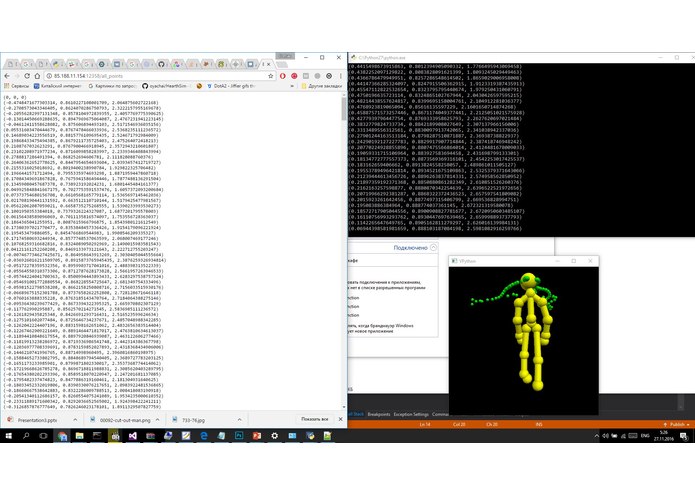The height and width of the screenshot is (494, 695).
Task: Expand options for 733-76.jpg download
Action: (x=239, y=420)
